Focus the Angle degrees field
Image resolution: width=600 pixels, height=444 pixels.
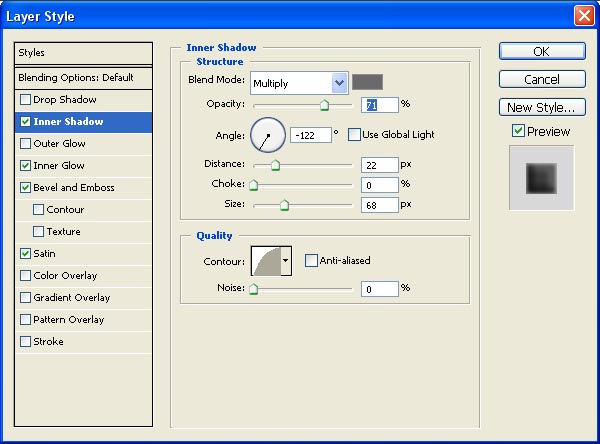[x=311, y=135]
